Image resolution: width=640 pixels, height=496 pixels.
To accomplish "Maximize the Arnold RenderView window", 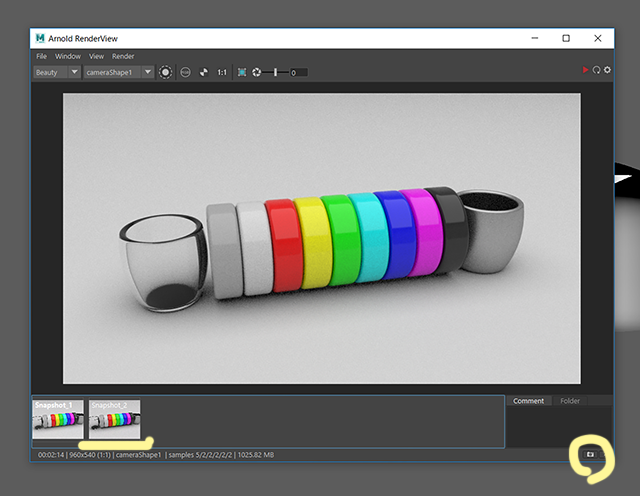I will [x=566, y=38].
